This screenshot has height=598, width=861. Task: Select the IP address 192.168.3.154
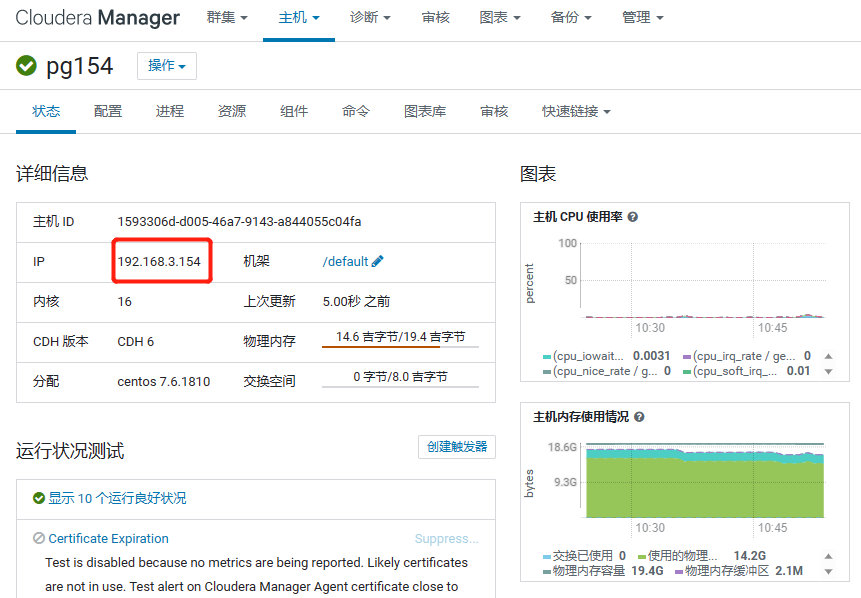point(159,261)
